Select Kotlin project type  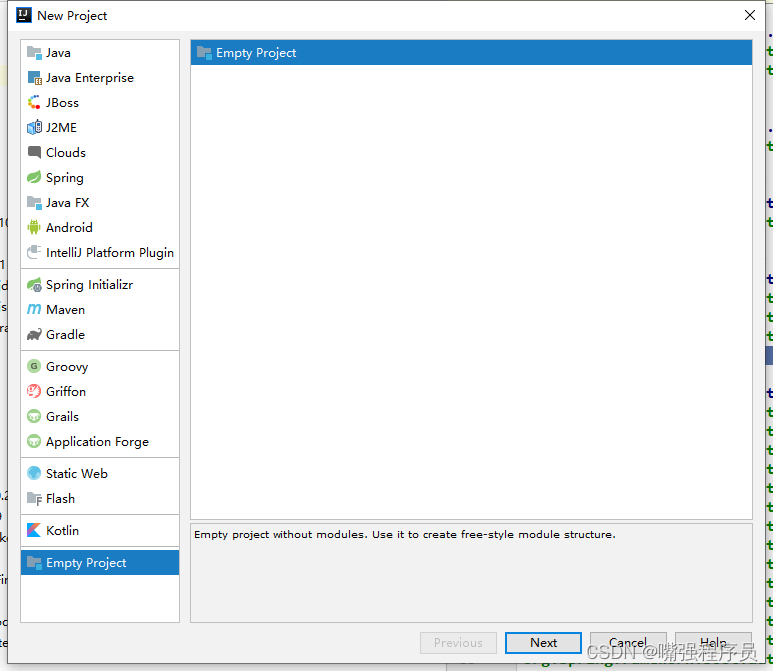point(100,530)
